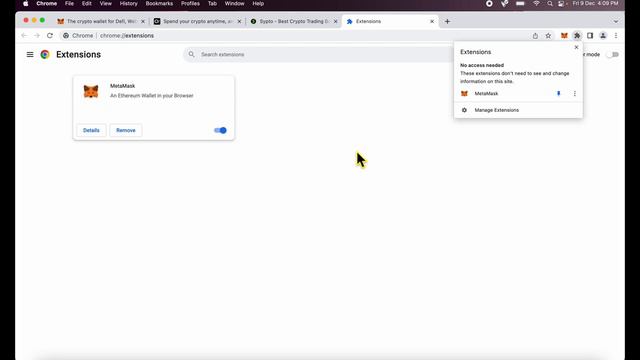Screen dimensions: 640x360
Task: Switch to the Sypto Crypto Trading tab
Action: click(294, 21)
